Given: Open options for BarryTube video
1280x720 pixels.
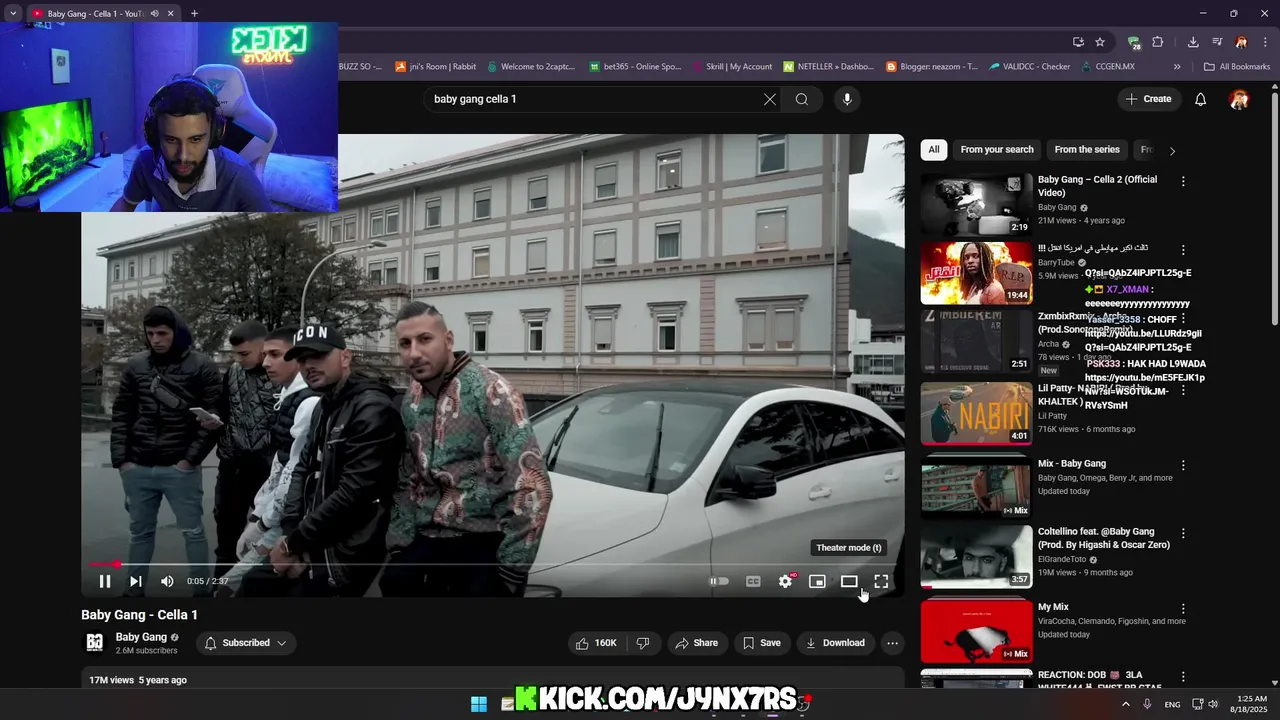Looking at the screenshot, I should 1183,250.
